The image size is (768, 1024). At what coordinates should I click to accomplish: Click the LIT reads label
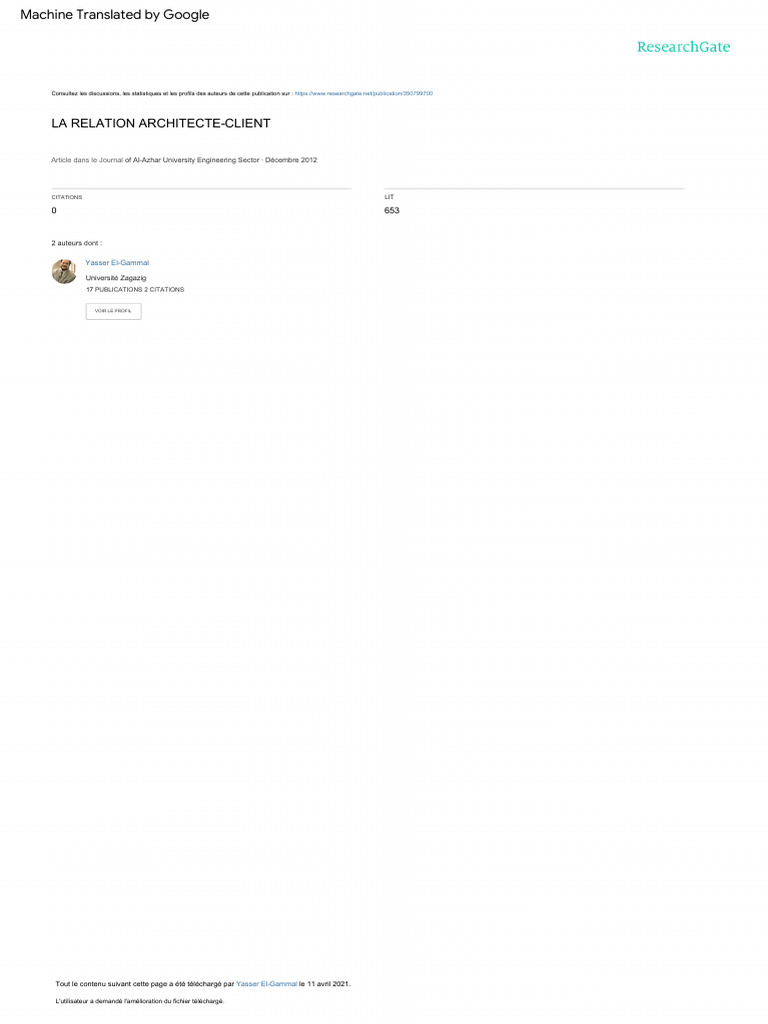(x=389, y=197)
